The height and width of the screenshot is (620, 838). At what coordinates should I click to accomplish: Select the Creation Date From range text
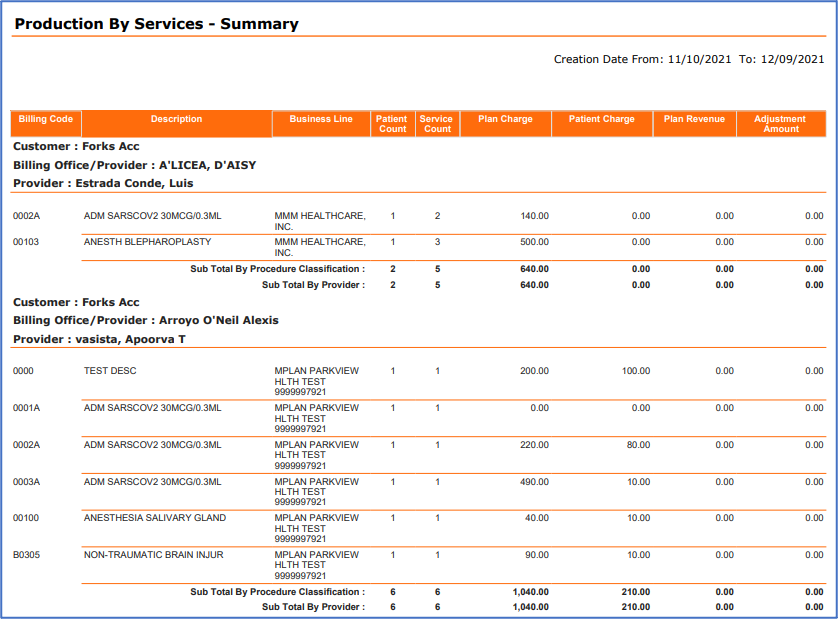[x=689, y=60]
